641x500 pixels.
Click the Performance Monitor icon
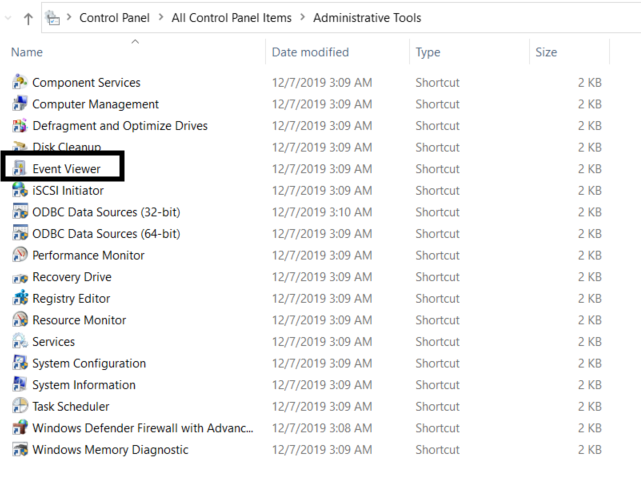click(x=20, y=255)
